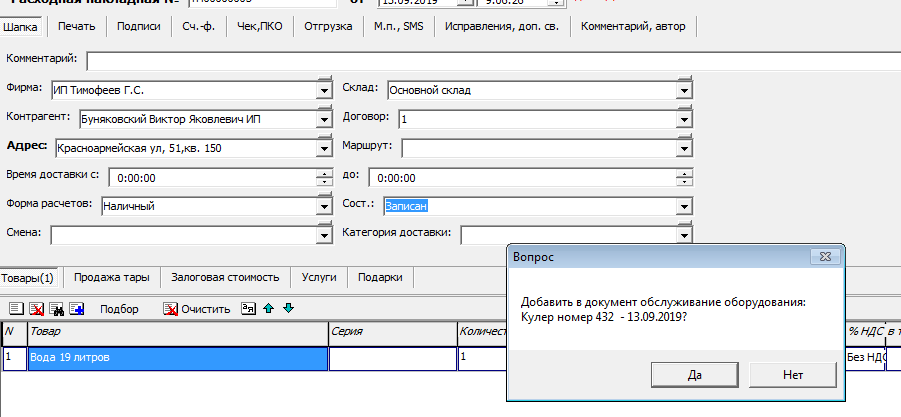Open the Склад dropdown list
The height and width of the screenshot is (417, 901).
coord(684,90)
